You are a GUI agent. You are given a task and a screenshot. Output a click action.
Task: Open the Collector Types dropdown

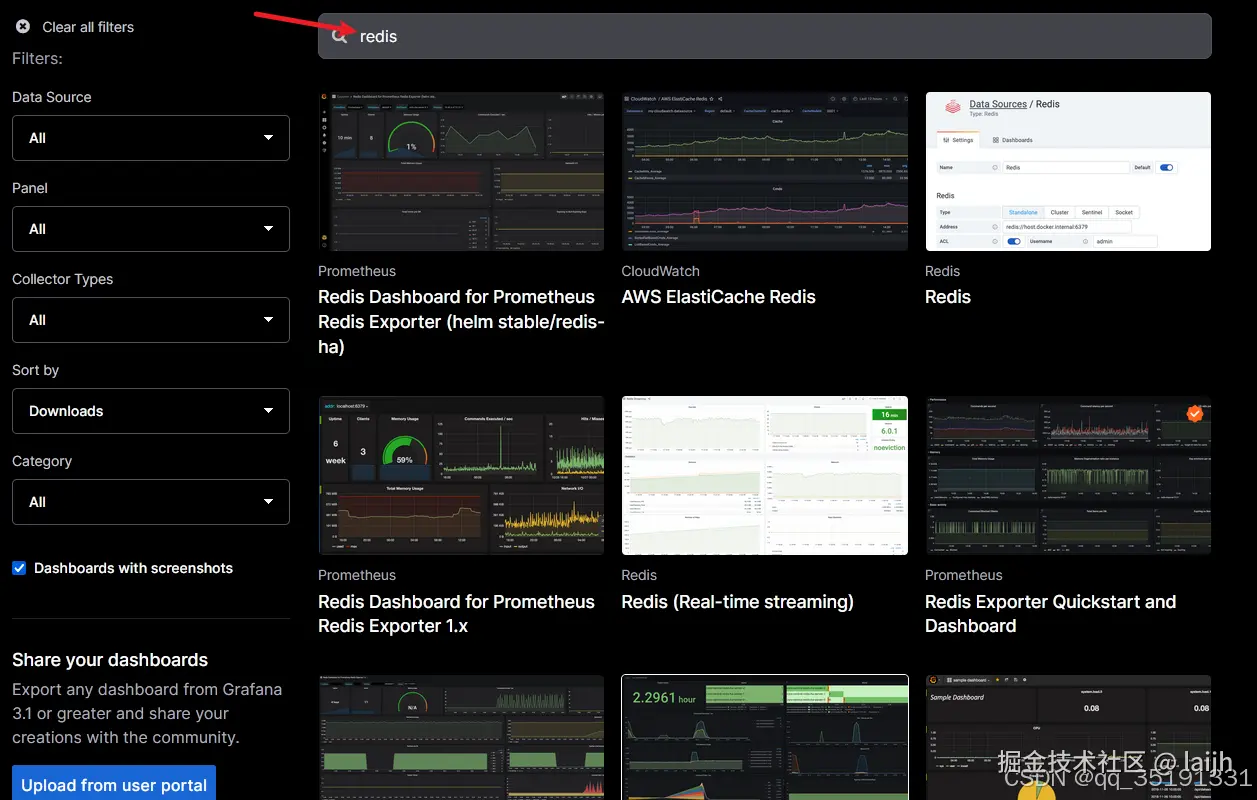[x=151, y=320]
